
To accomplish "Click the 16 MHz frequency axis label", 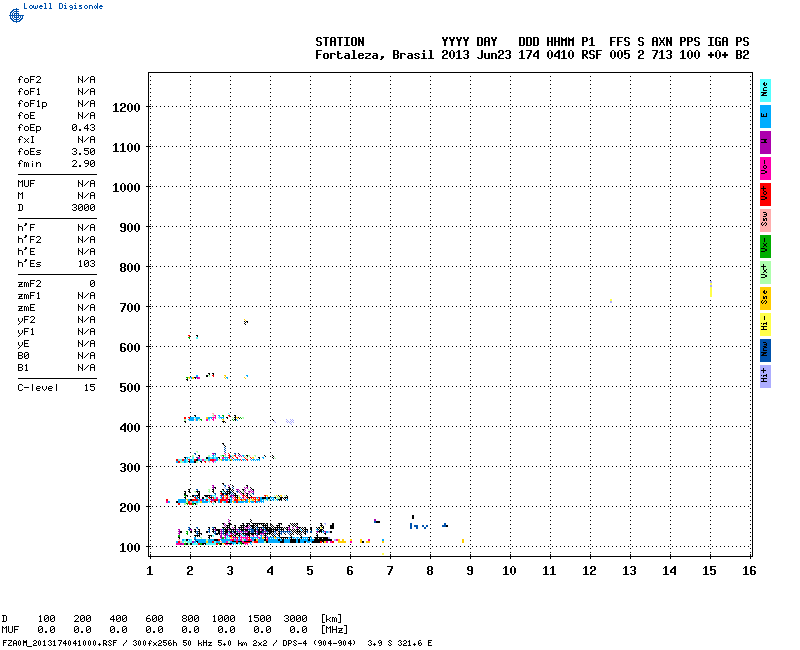I will 749,571.
